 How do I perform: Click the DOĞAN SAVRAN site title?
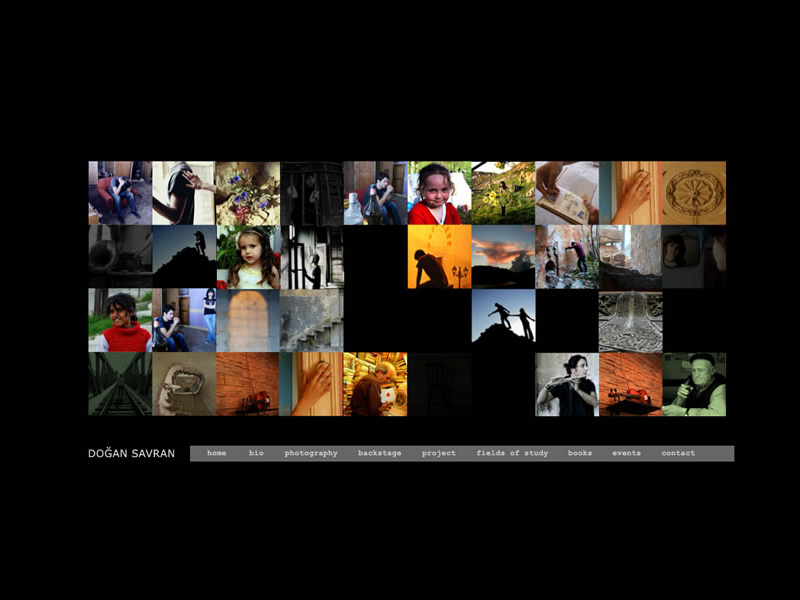(132, 453)
